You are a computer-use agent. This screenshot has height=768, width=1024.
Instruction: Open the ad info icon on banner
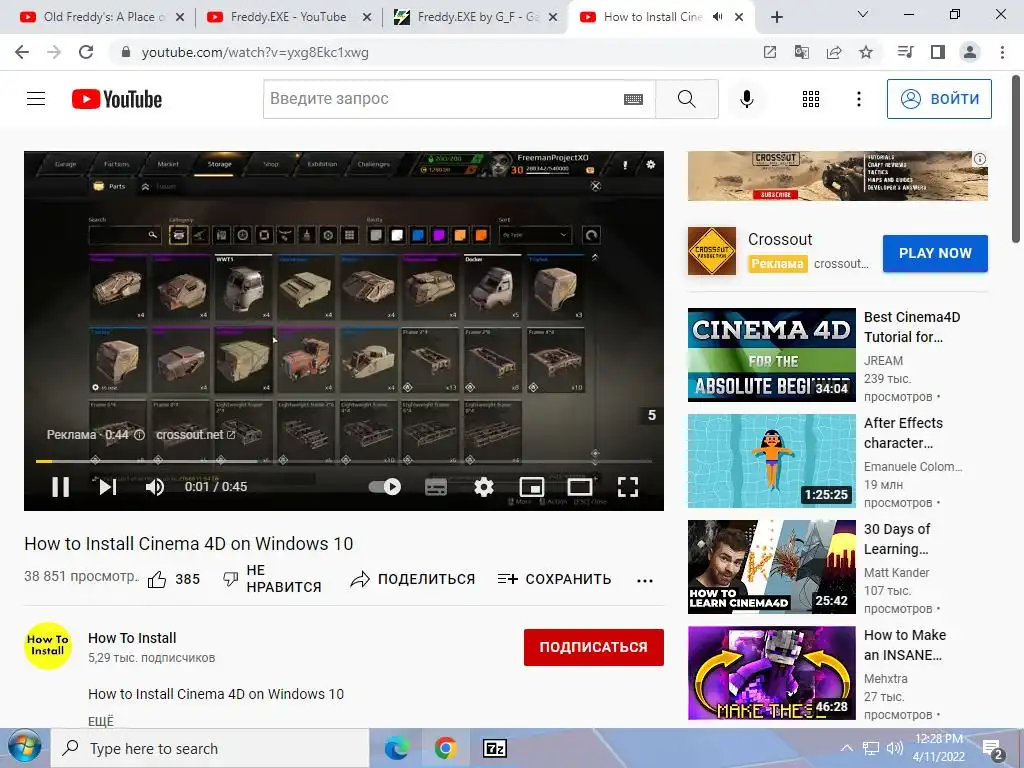[x=980, y=159]
